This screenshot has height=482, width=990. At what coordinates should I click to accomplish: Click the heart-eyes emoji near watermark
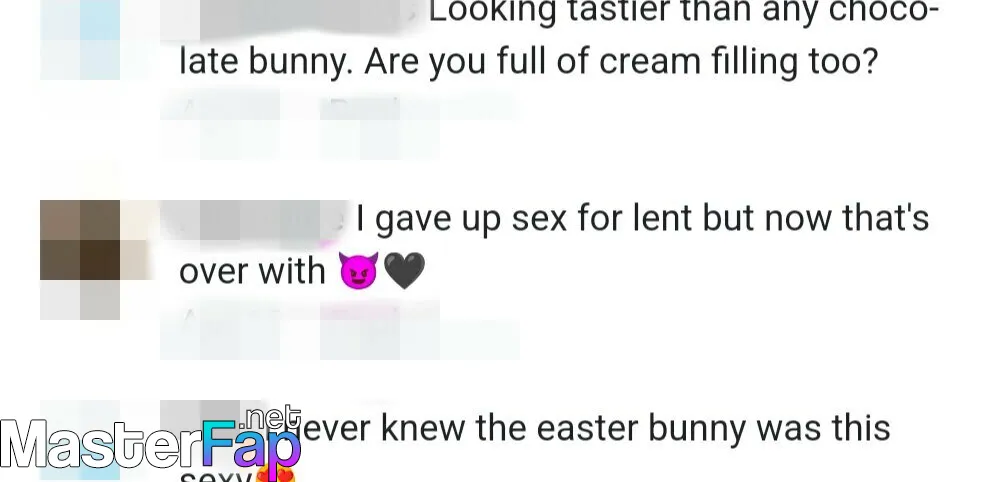click(275, 474)
